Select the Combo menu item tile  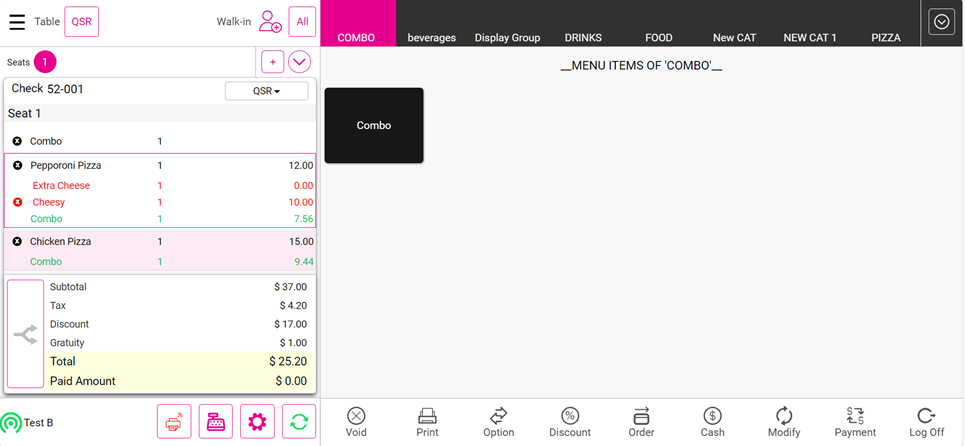pyautogui.click(x=374, y=126)
